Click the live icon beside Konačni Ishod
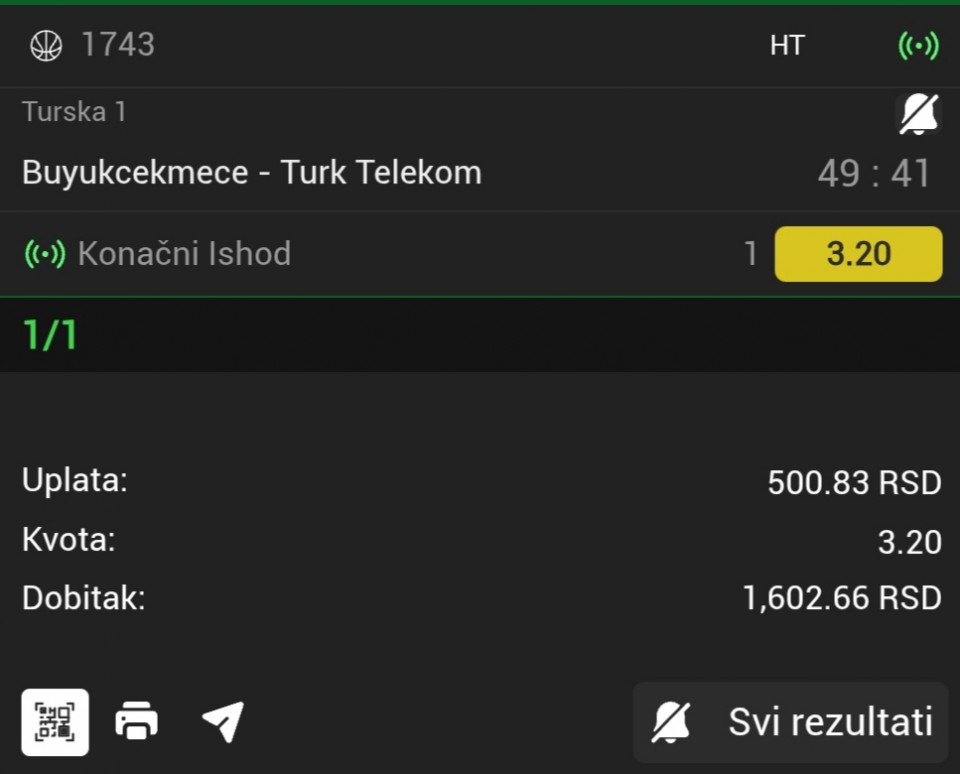 pyautogui.click(x=45, y=254)
